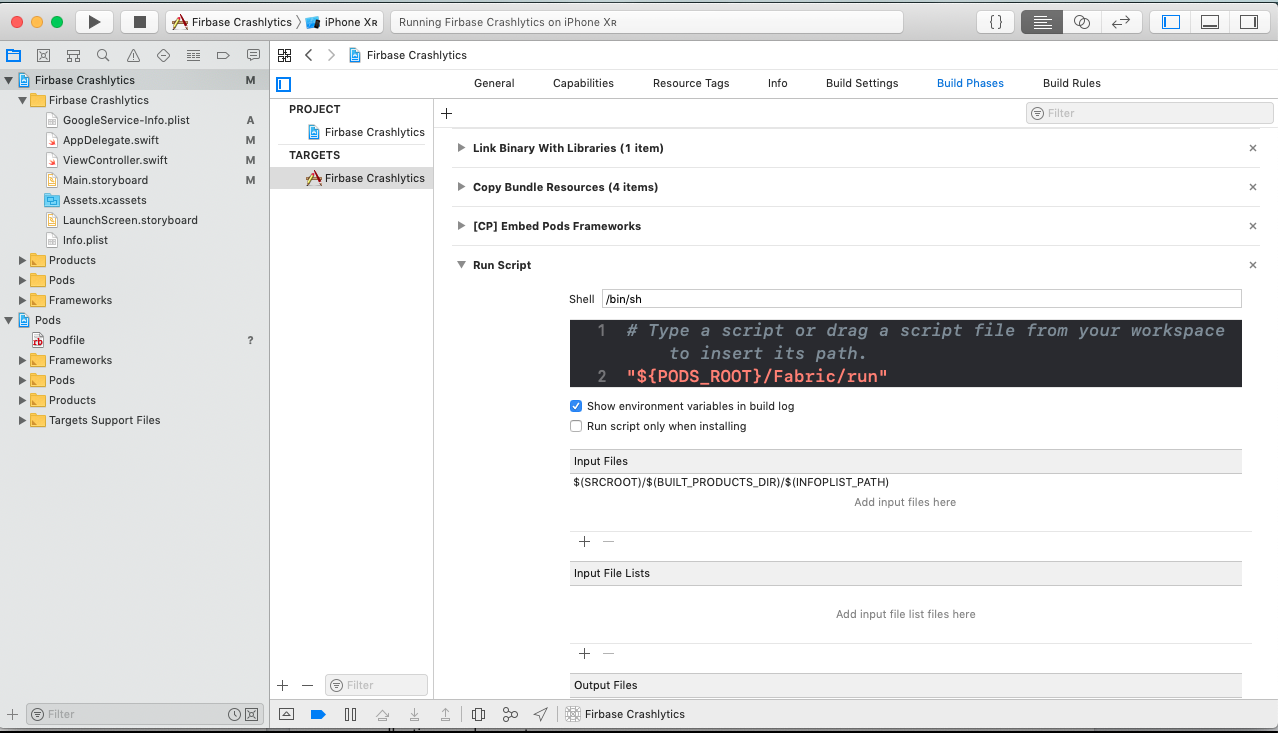Expand Link Binary With Libraries phase
The width and height of the screenshot is (1278, 733).
tap(461, 148)
